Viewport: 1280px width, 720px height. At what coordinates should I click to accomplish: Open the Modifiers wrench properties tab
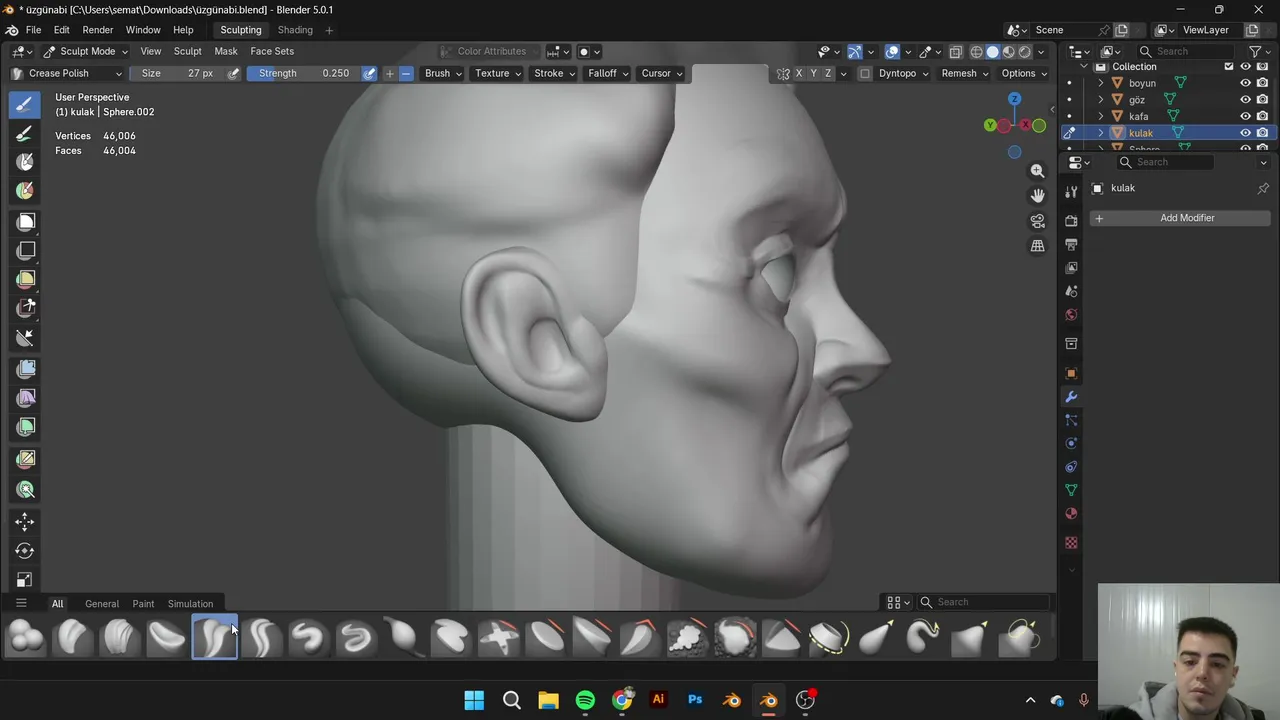coord(1071,397)
